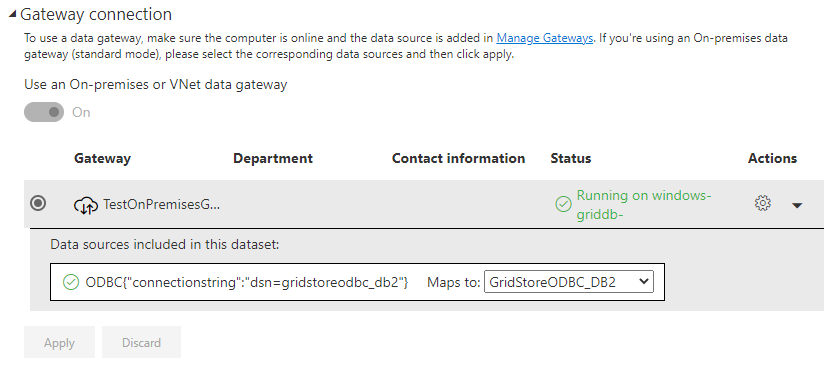Image resolution: width=837 pixels, height=367 pixels.
Task: Click the Department column header
Action: pyautogui.click(x=273, y=158)
